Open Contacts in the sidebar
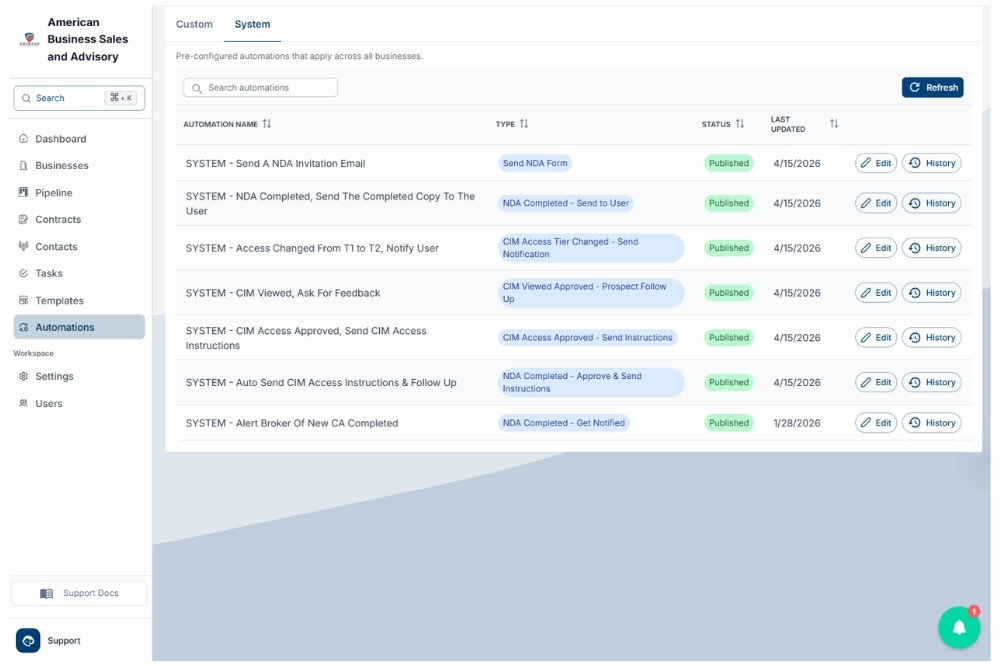Image resolution: width=1000 pixels, height=666 pixels. click(79, 246)
